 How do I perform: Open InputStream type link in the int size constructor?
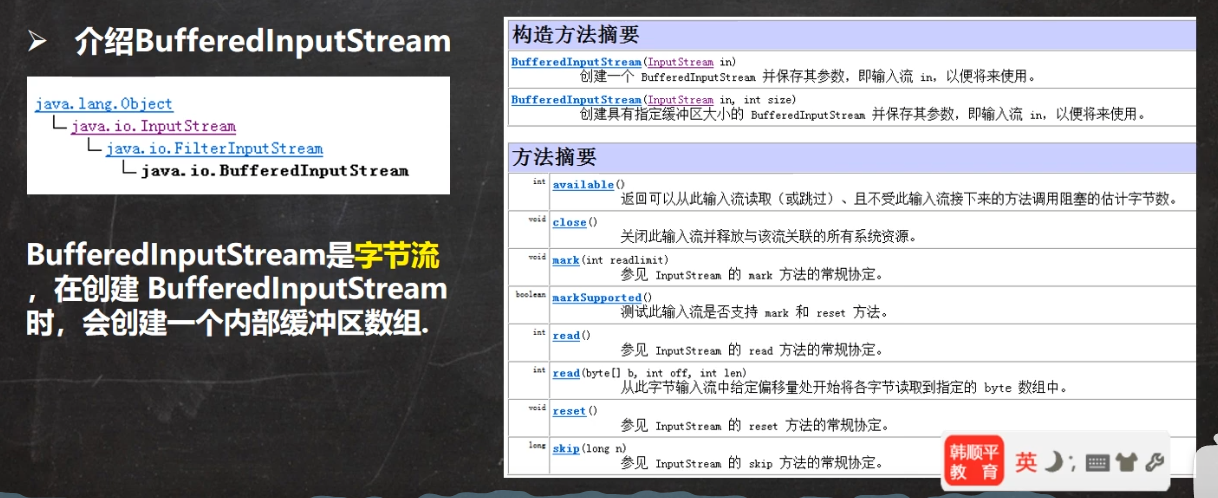[680, 100]
